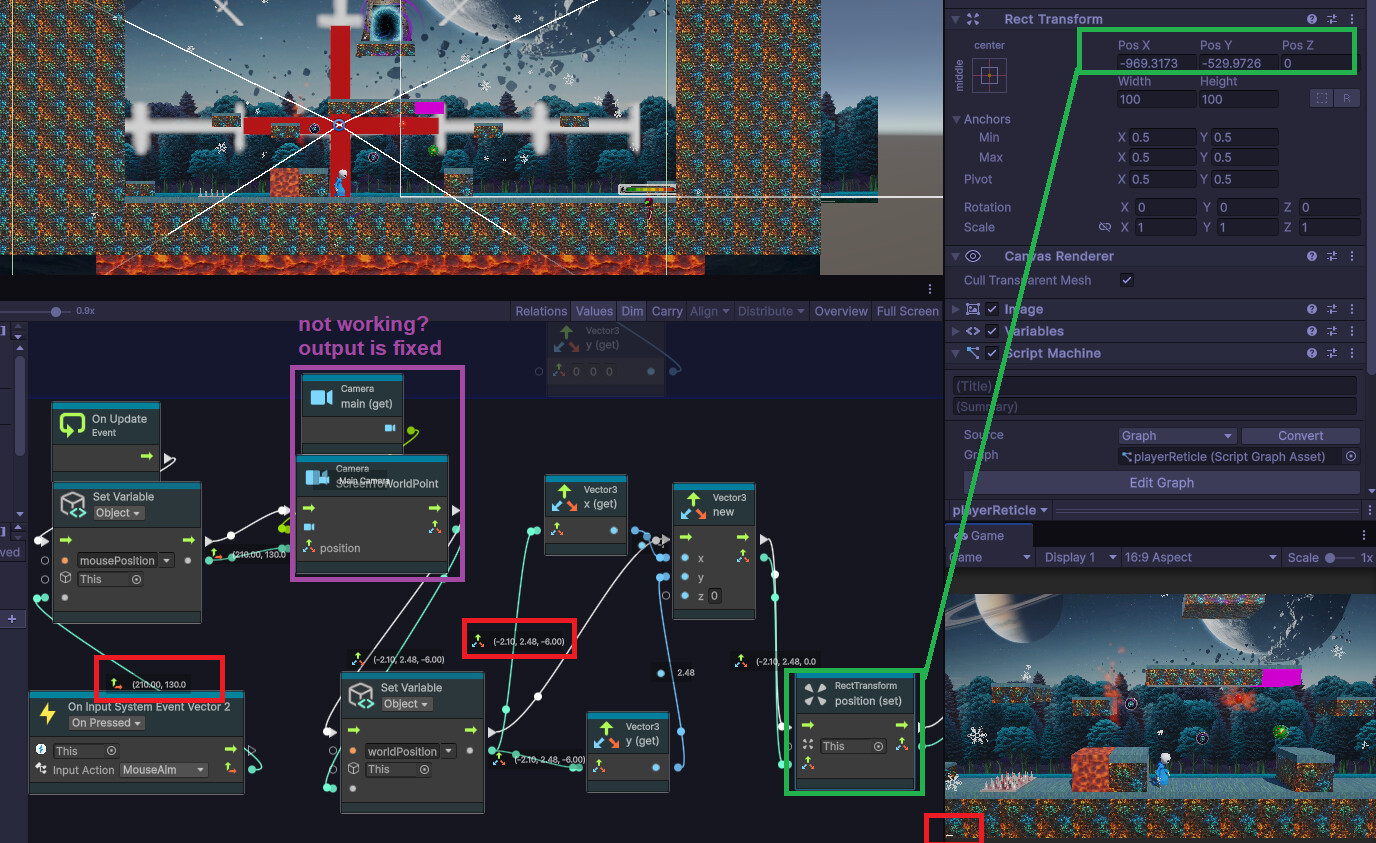Viewport: 1376px width, 843px height.
Task: Open the 16:9 Aspect dropdown
Action: [1201, 557]
